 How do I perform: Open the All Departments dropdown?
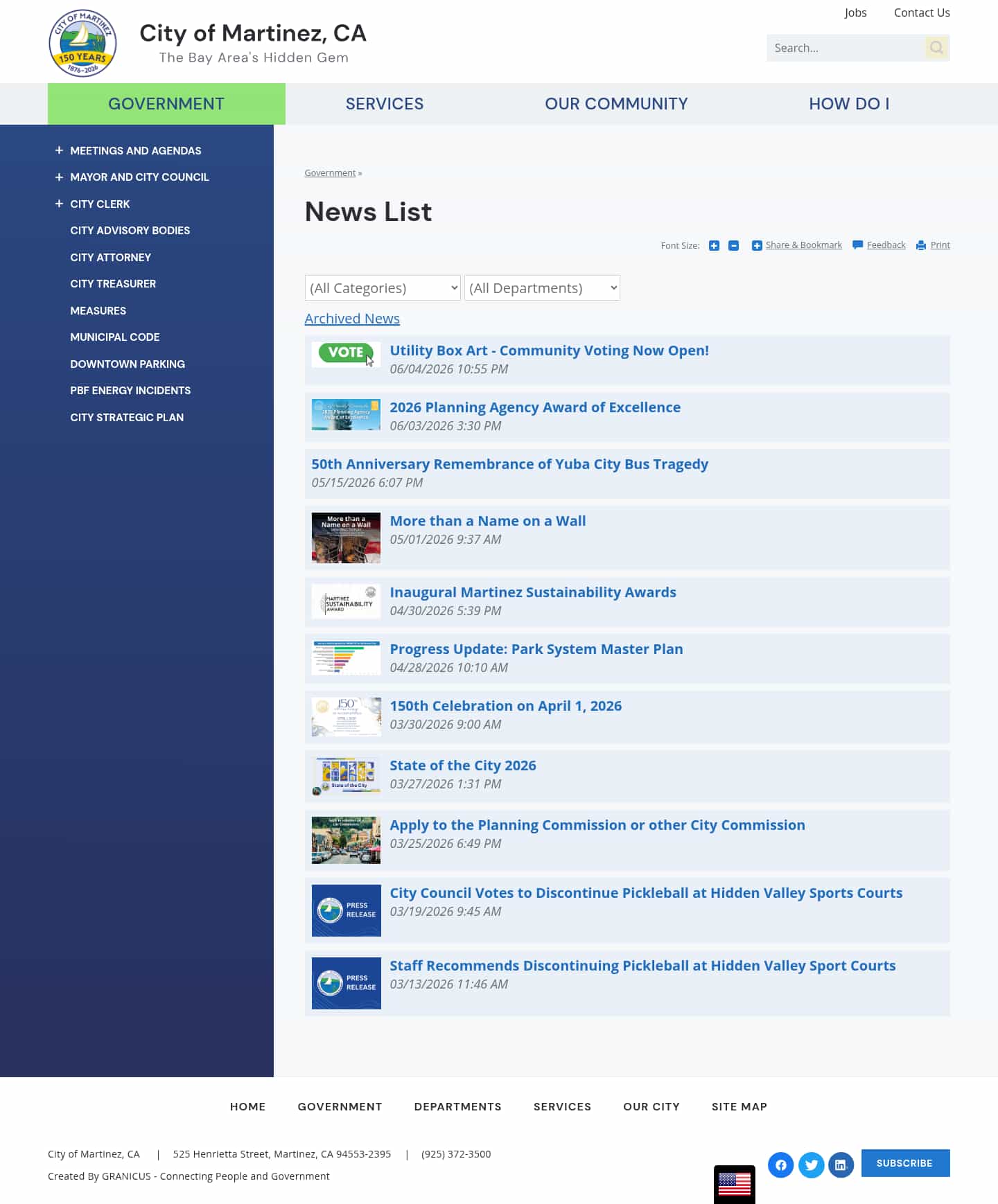(x=542, y=288)
